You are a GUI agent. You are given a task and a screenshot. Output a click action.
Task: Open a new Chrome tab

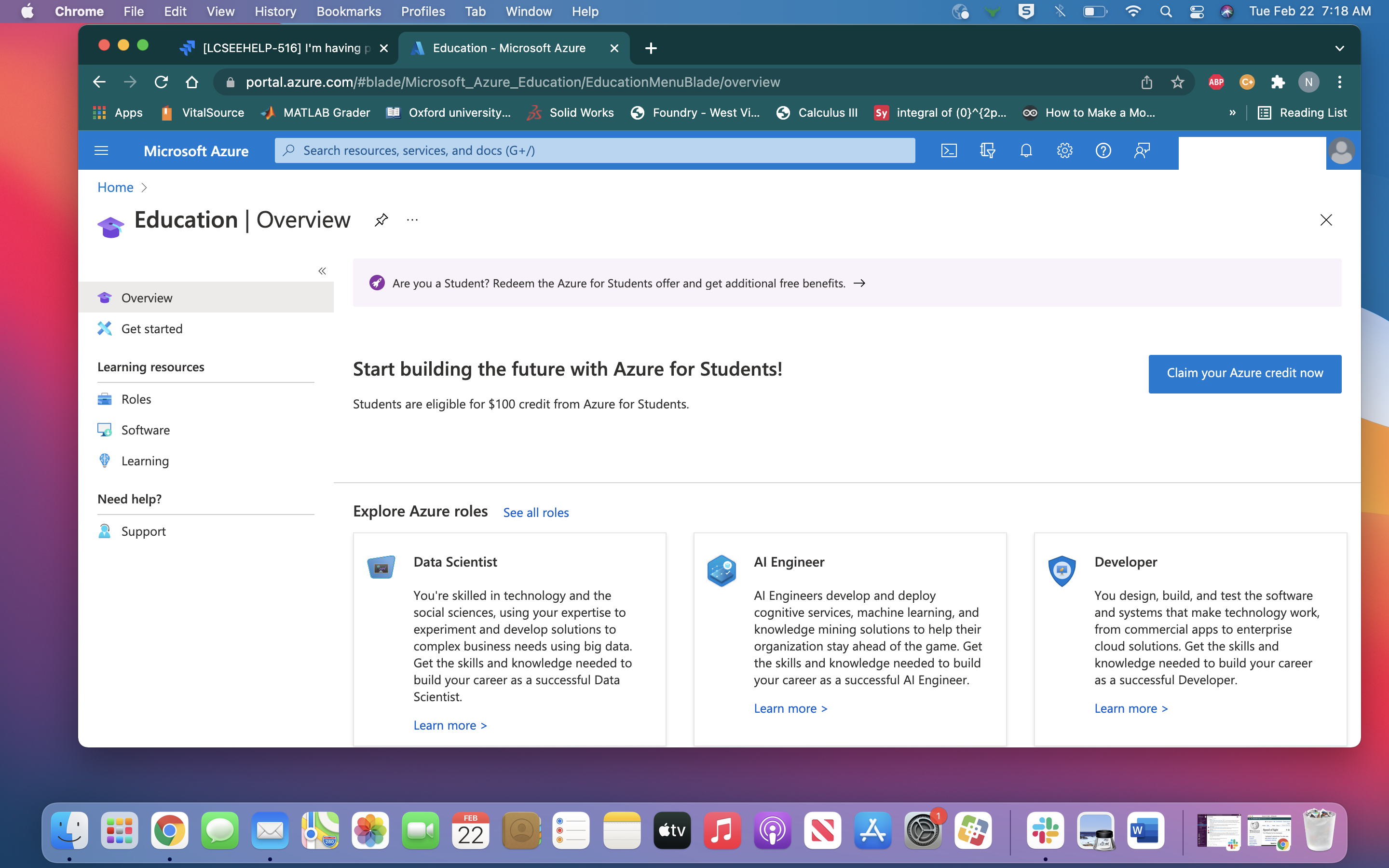point(650,48)
